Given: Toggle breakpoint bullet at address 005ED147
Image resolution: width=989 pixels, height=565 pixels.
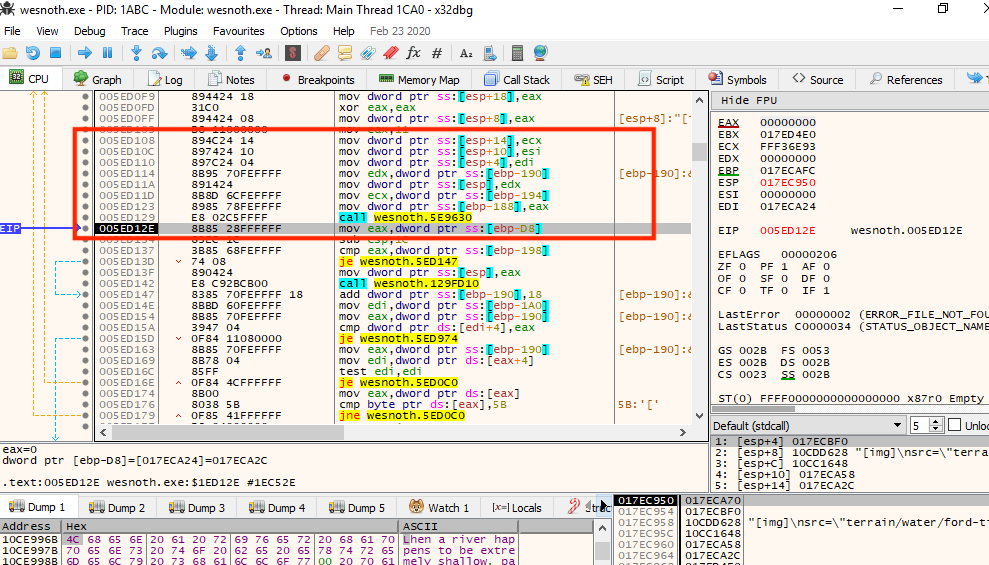Looking at the screenshot, I should coord(85,294).
